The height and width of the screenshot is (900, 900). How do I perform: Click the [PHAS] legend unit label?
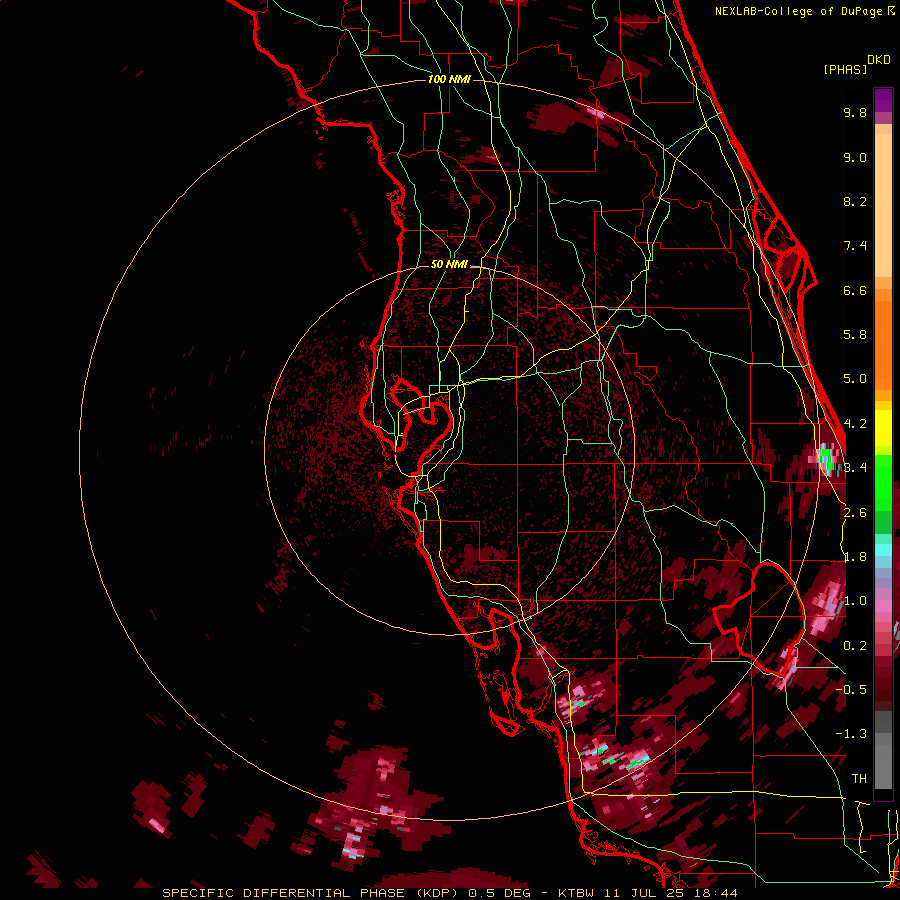tap(845, 70)
